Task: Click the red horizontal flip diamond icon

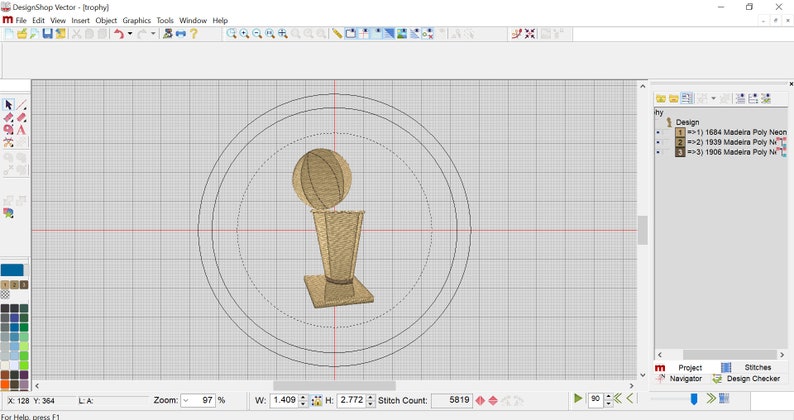Action: tap(480, 401)
